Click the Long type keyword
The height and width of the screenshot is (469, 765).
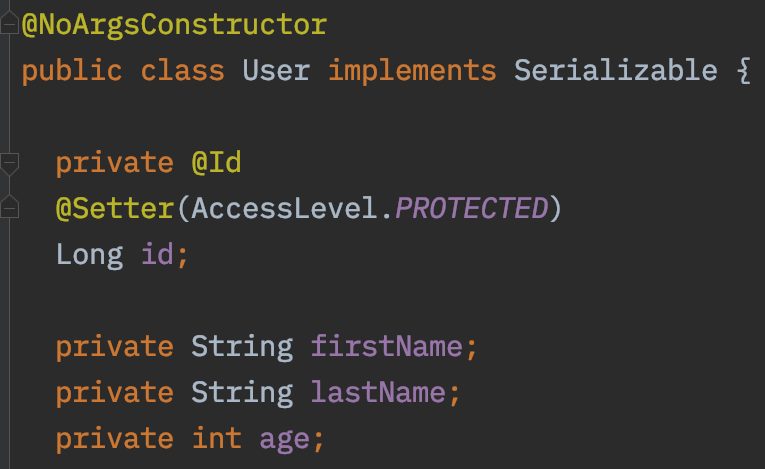pos(89,255)
